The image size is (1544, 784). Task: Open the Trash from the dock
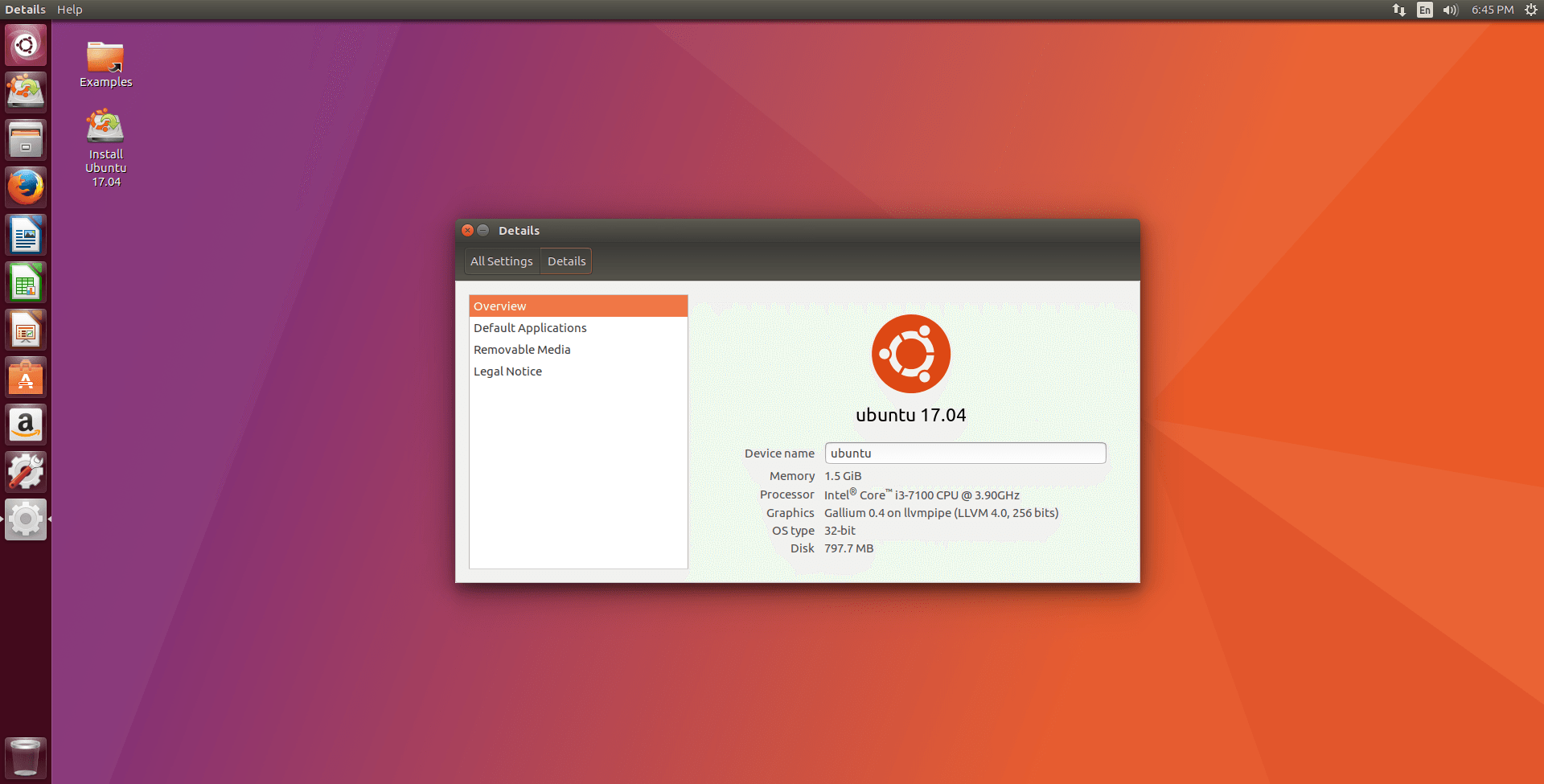coord(26,757)
